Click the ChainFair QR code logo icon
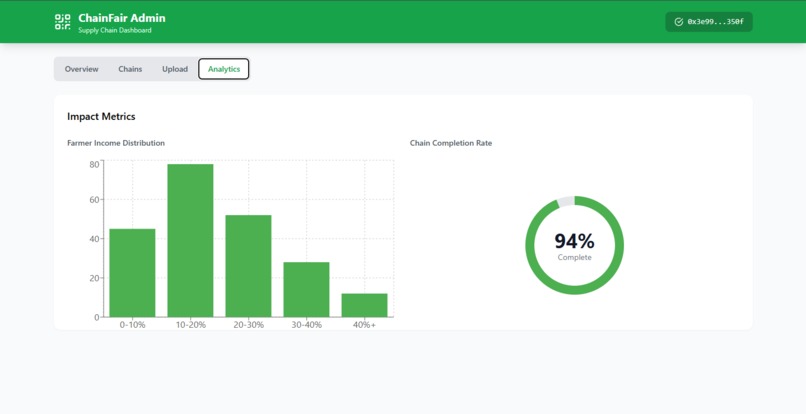Screen dimensions: 806x414 [63, 22]
